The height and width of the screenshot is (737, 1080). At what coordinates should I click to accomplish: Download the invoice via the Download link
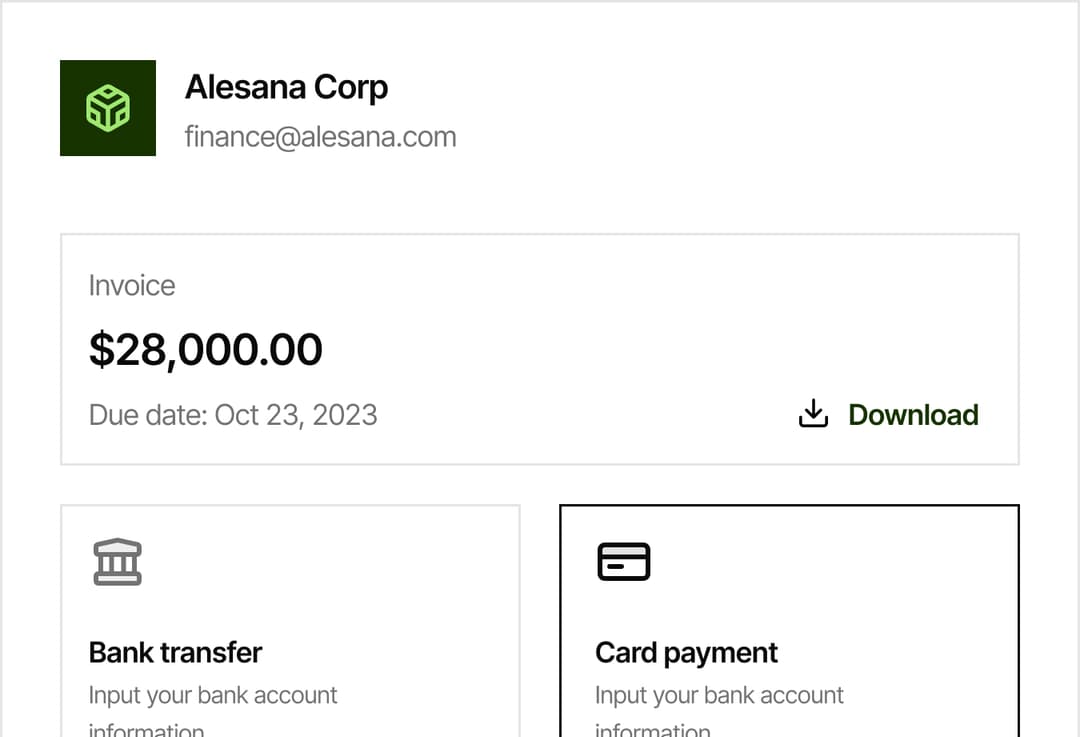pyautogui.click(x=913, y=415)
